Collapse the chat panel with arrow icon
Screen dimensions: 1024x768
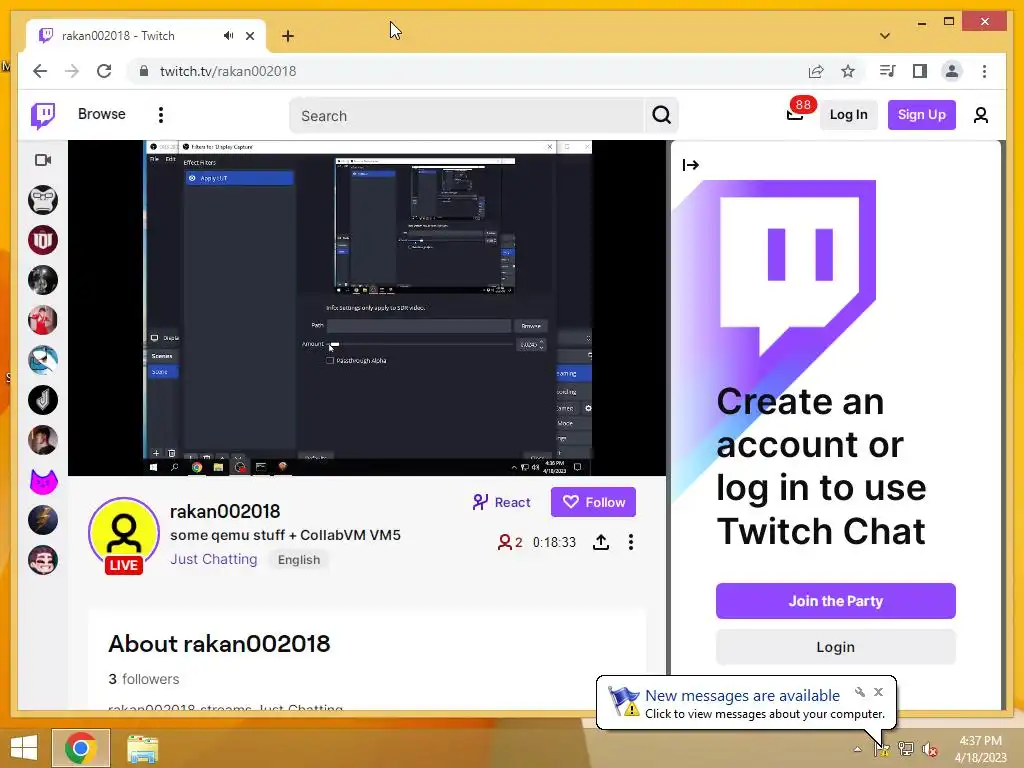(x=690, y=165)
